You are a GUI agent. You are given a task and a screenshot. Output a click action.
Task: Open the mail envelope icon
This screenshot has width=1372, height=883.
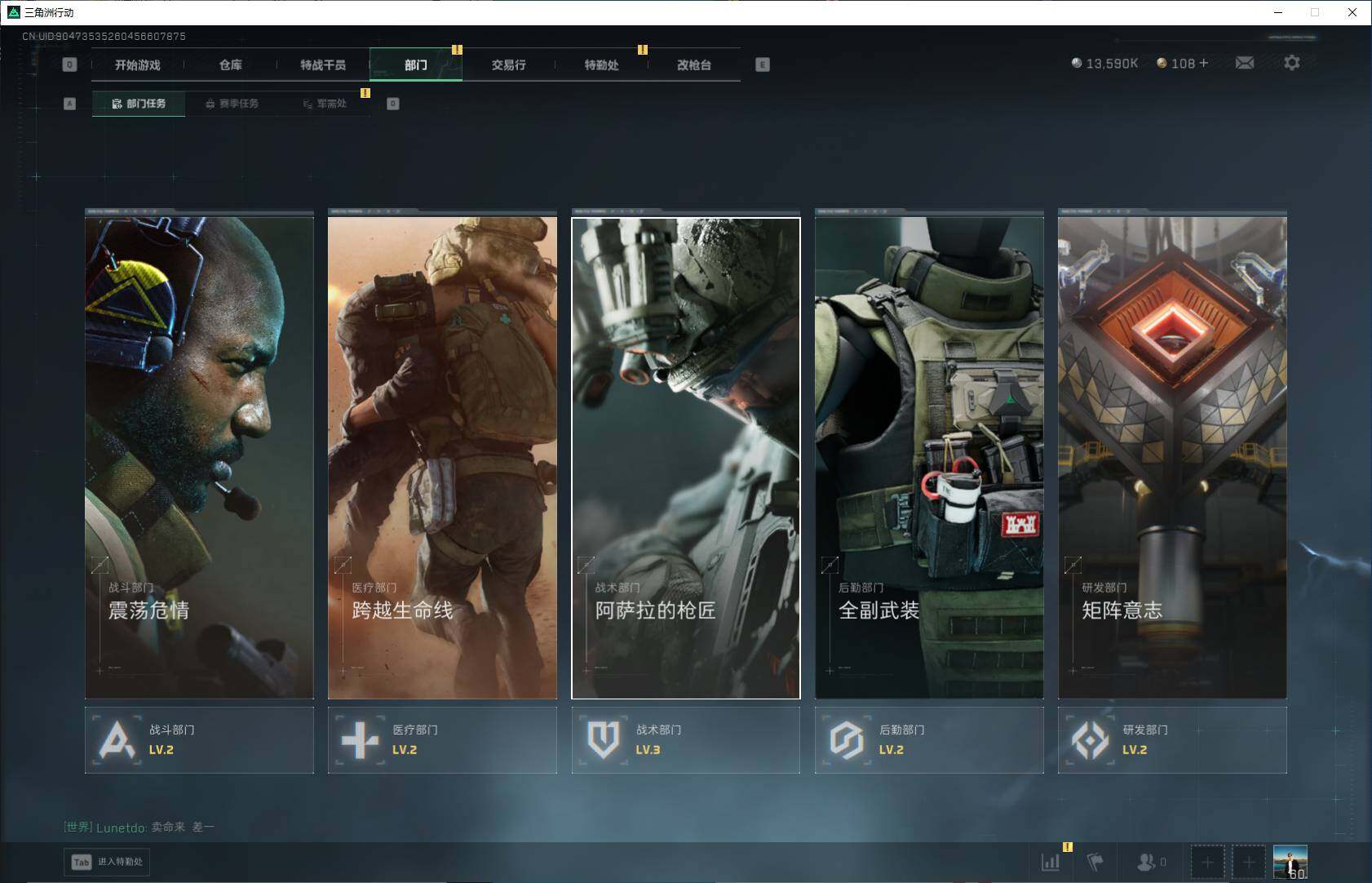tap(1244, 63)
